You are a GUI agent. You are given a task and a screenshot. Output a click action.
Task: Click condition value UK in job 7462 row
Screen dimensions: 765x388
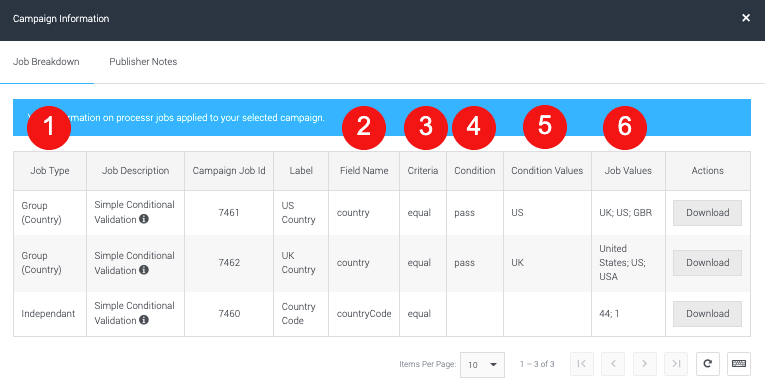547,263
